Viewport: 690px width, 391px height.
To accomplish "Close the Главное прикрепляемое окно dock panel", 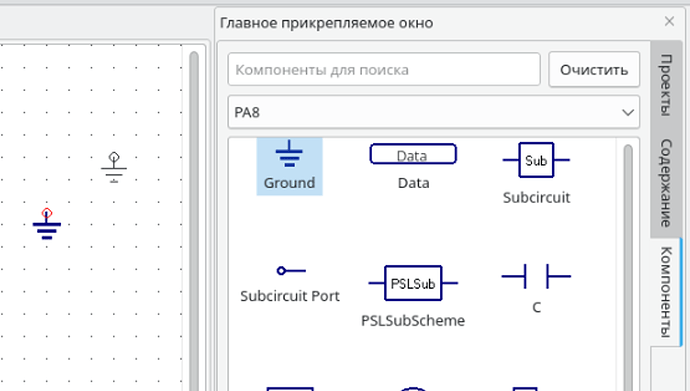I will (669, 21).
